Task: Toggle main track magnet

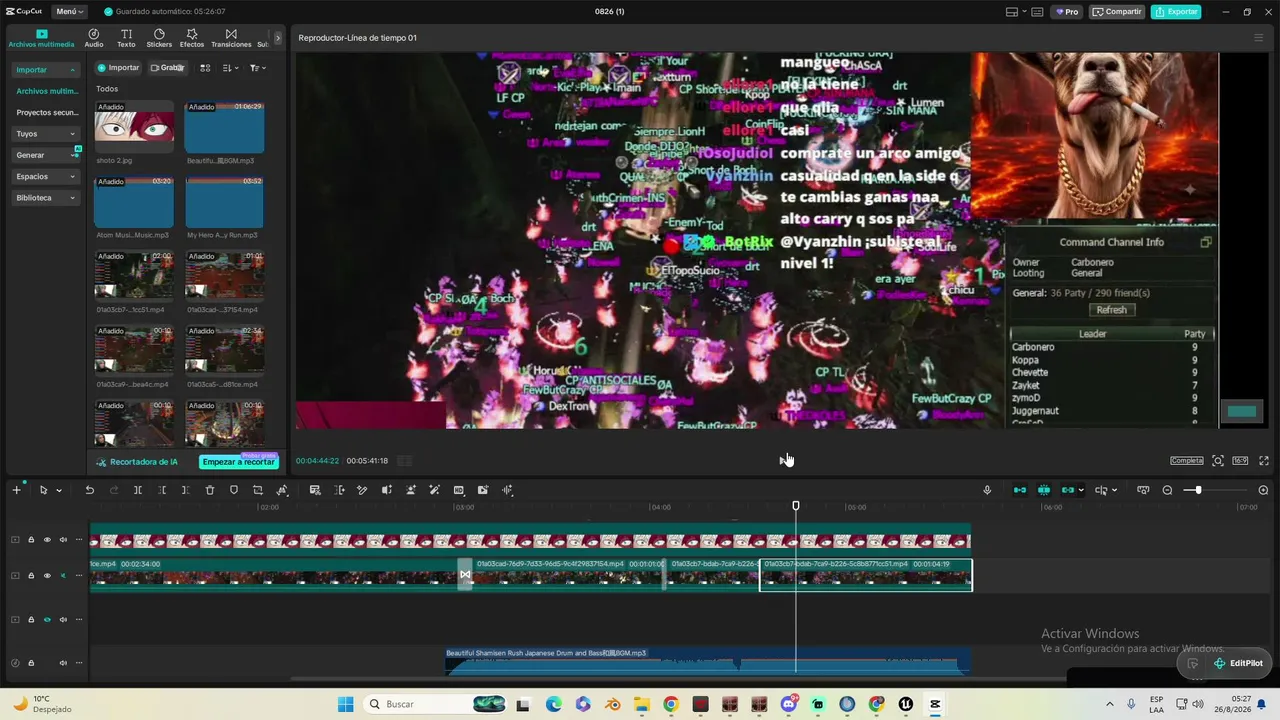Action: (1020, 490)
